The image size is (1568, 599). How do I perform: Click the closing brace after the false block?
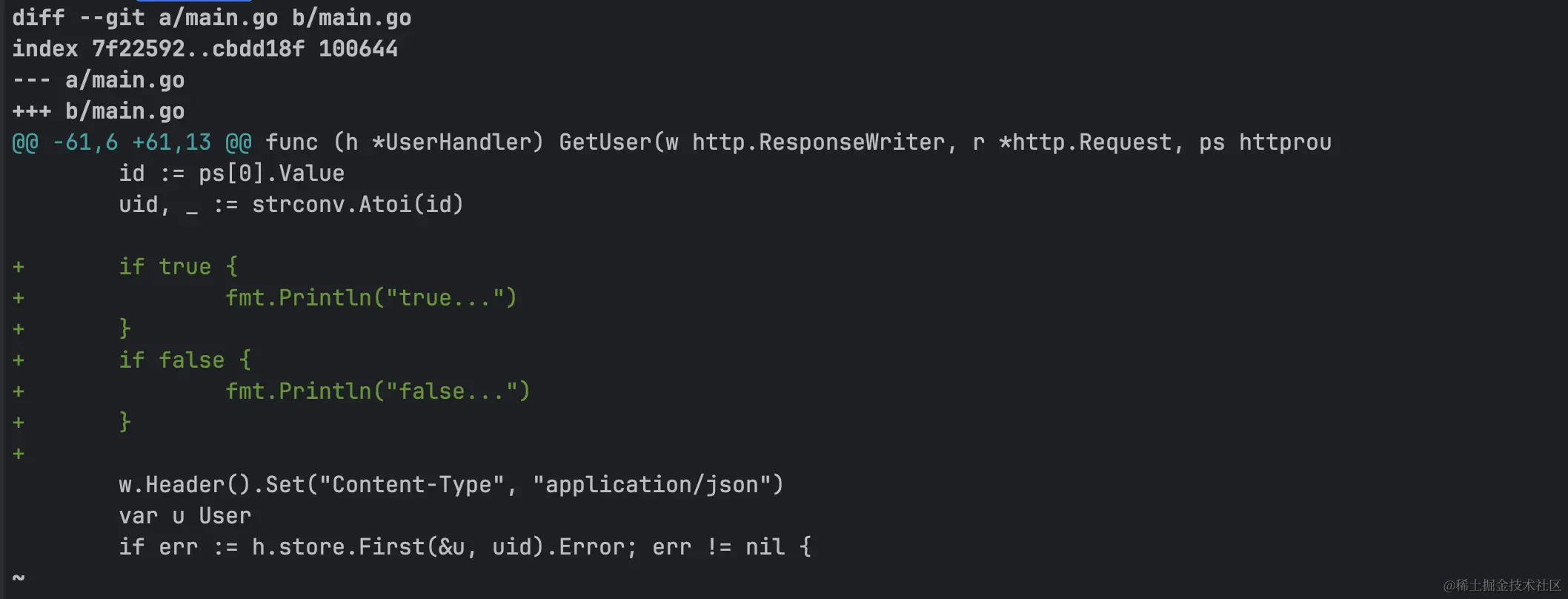(125, 423)
